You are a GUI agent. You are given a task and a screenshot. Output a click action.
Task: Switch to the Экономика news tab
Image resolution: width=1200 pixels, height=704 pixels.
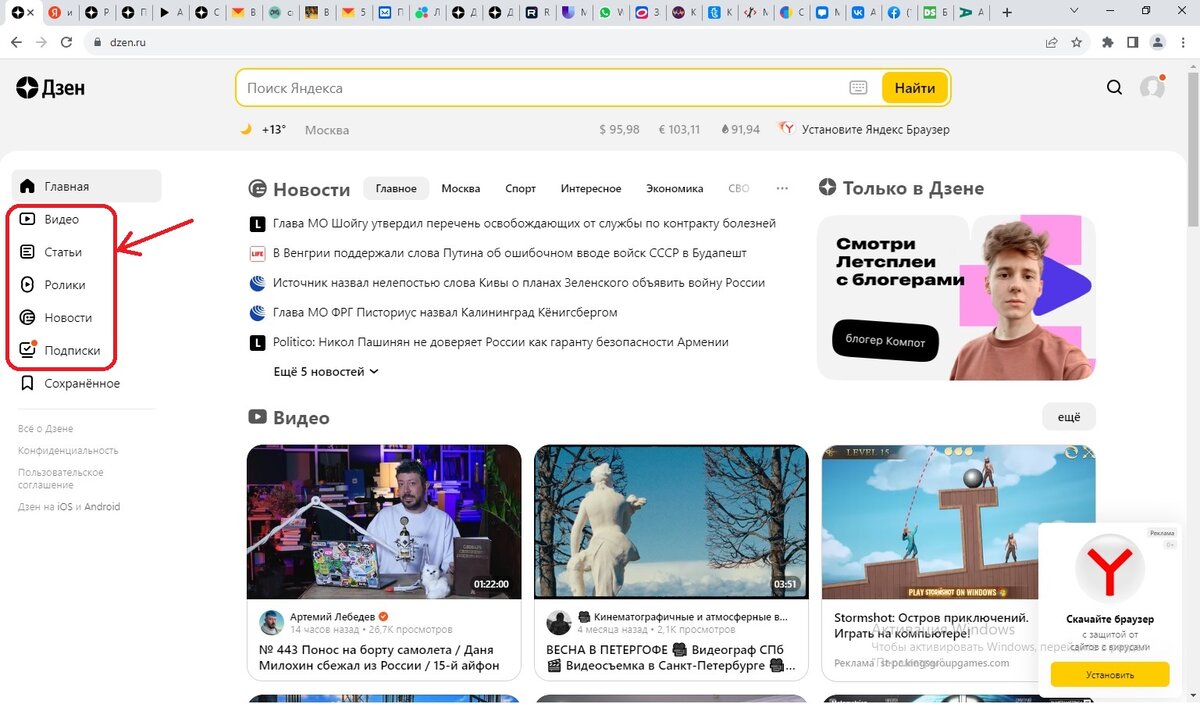[675, 188]
